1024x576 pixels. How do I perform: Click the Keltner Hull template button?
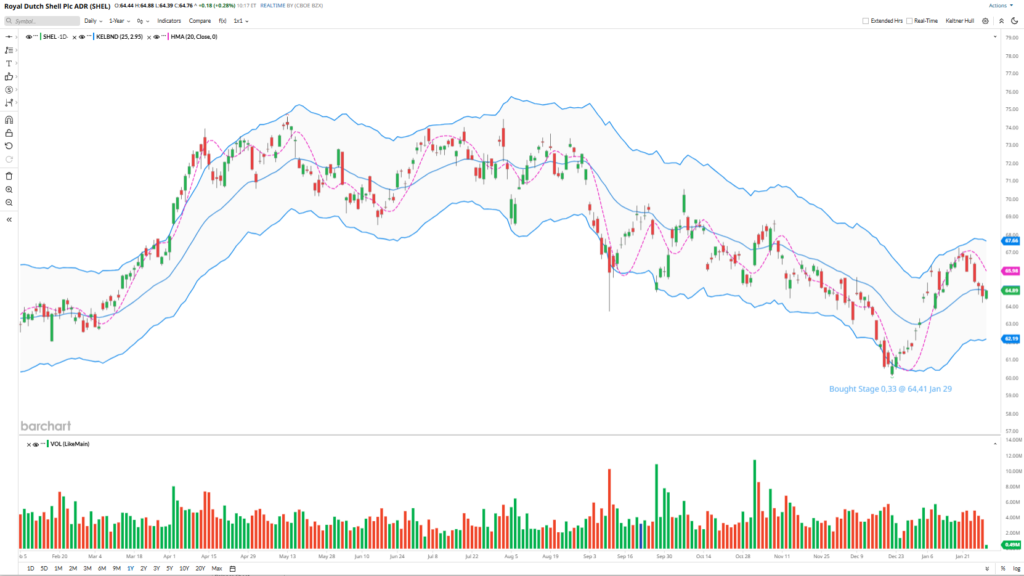tap(958, 20)
